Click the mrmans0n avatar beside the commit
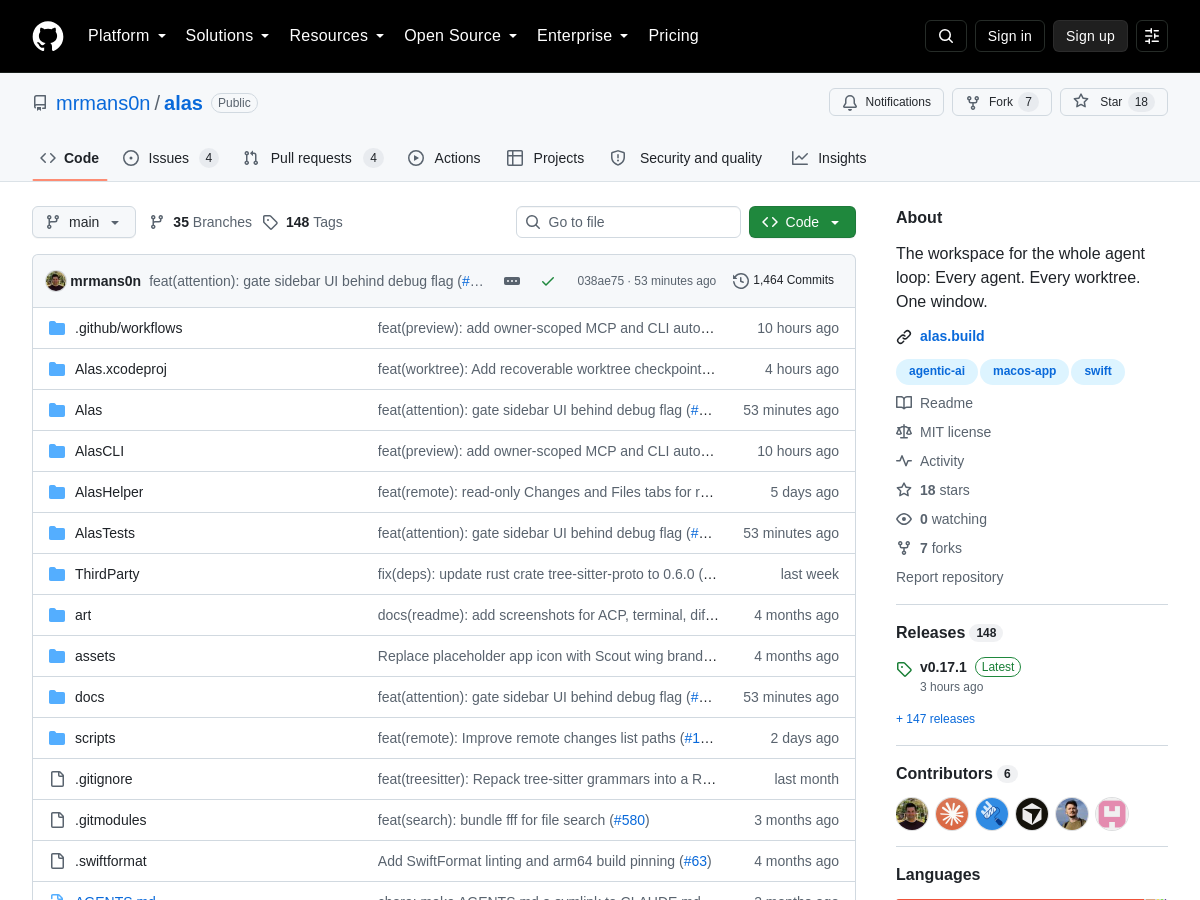Viewport: 1200px width, 900px height. click(56, 281)
